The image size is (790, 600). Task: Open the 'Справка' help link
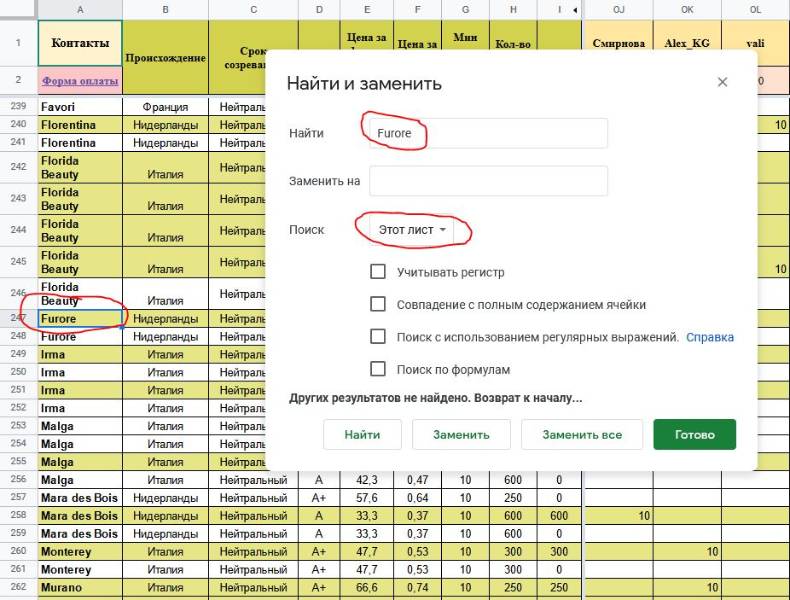tap(709, 337)
